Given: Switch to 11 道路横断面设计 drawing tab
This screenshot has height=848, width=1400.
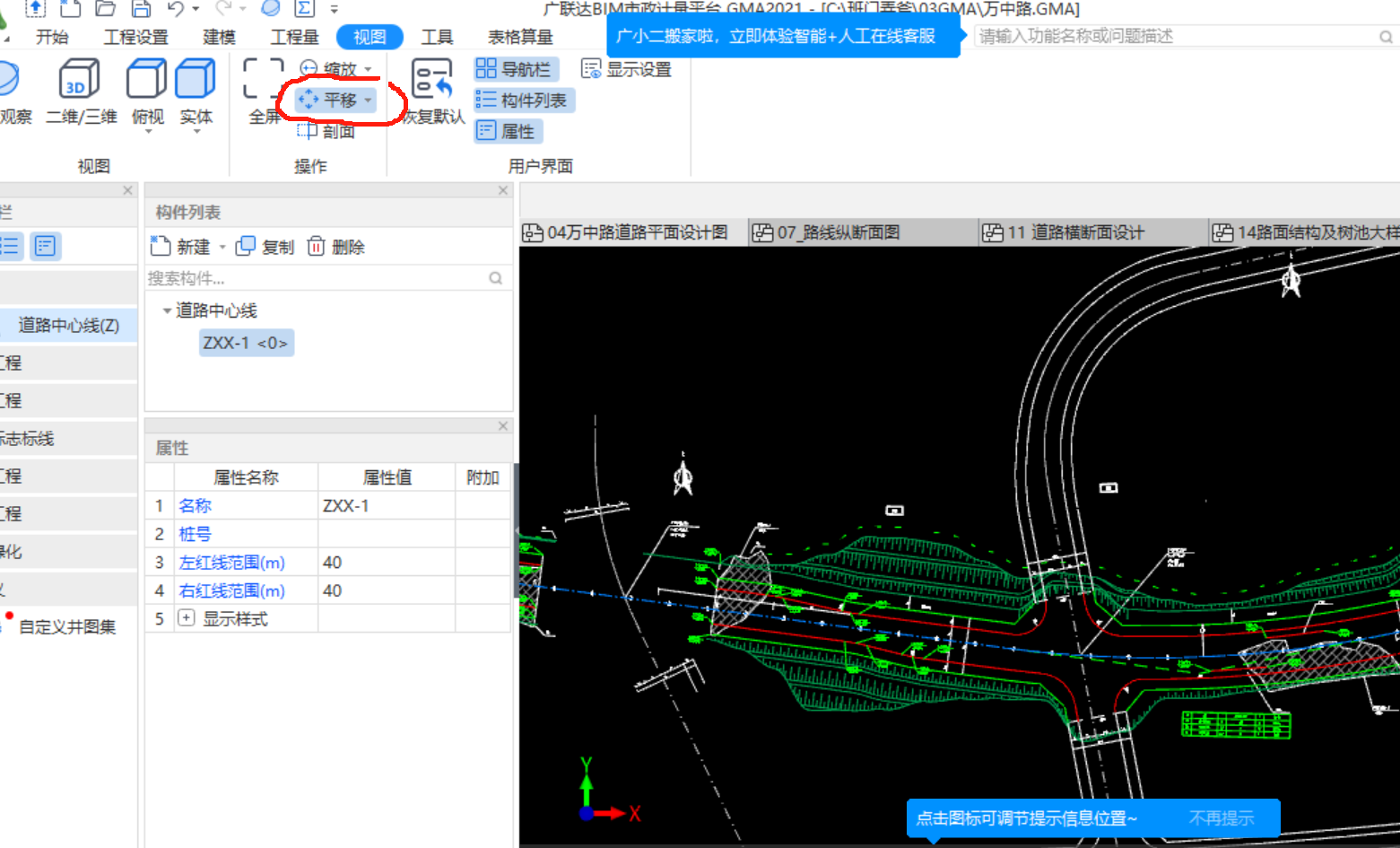Looking at the screenshot, I should tap(1093, 232).
